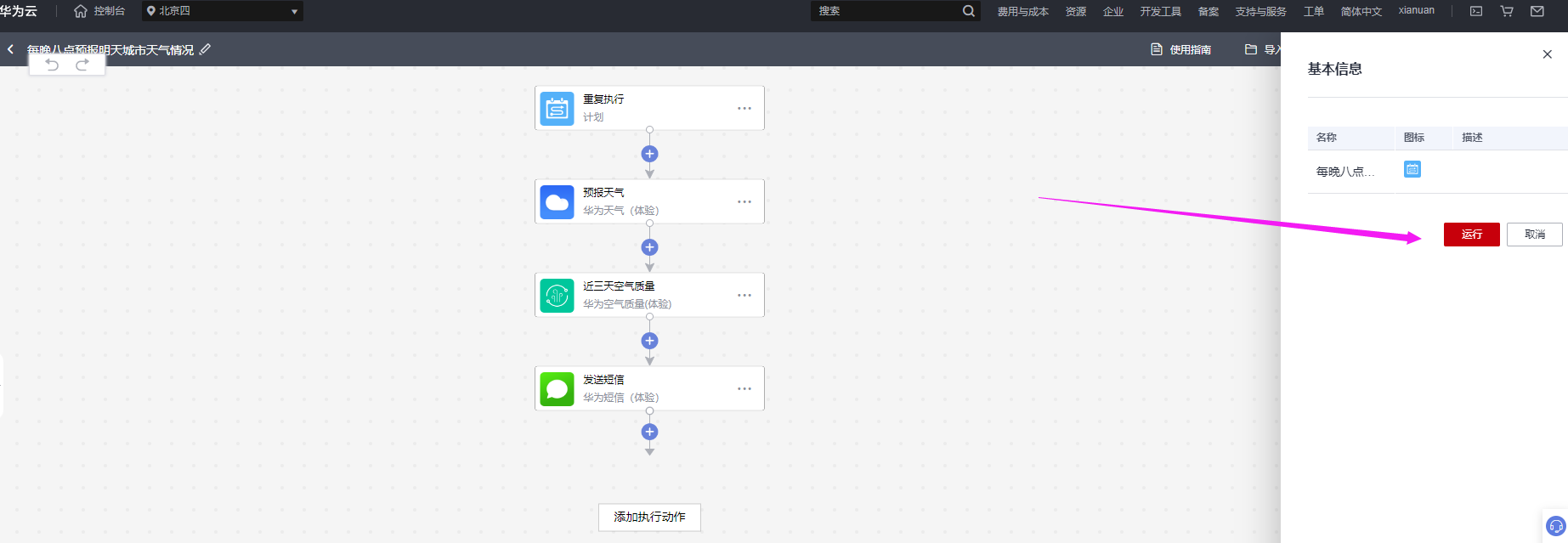Add step after 发送短信
The image size is (1568, 543).
tap(649, 432)
